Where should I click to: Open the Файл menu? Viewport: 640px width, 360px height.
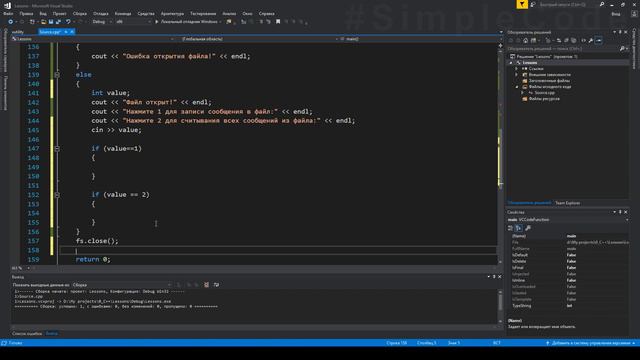click(x=8, y=13)
